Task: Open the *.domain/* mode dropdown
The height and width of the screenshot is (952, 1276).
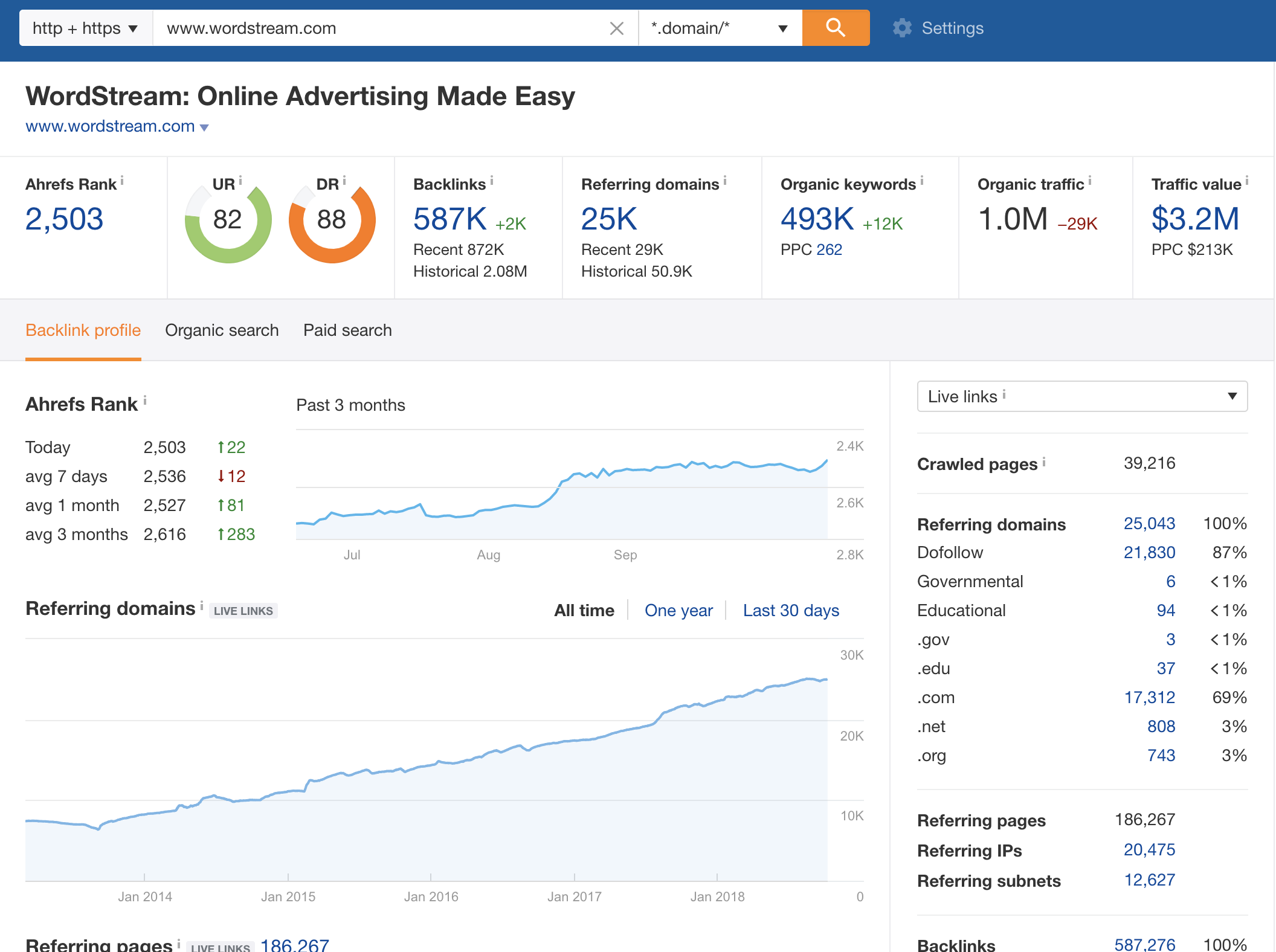Action: [x=720, y=28]
